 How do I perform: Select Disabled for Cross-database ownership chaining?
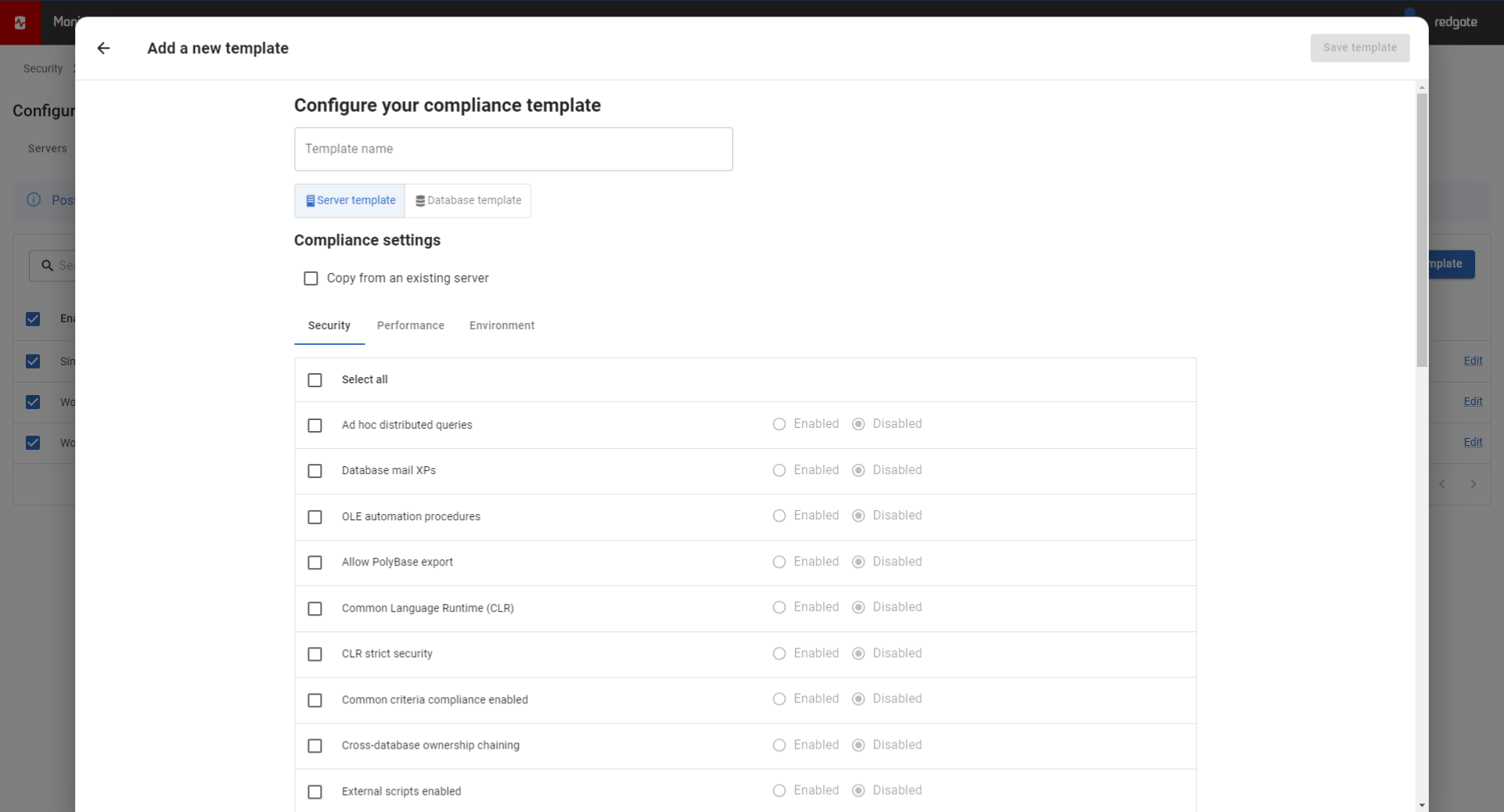coord(858,745)
